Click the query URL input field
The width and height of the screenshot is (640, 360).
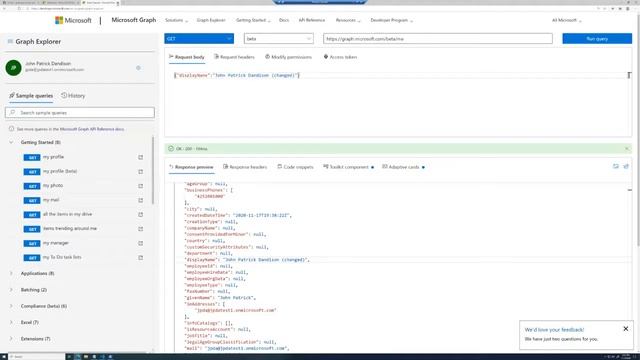(438, 38)
